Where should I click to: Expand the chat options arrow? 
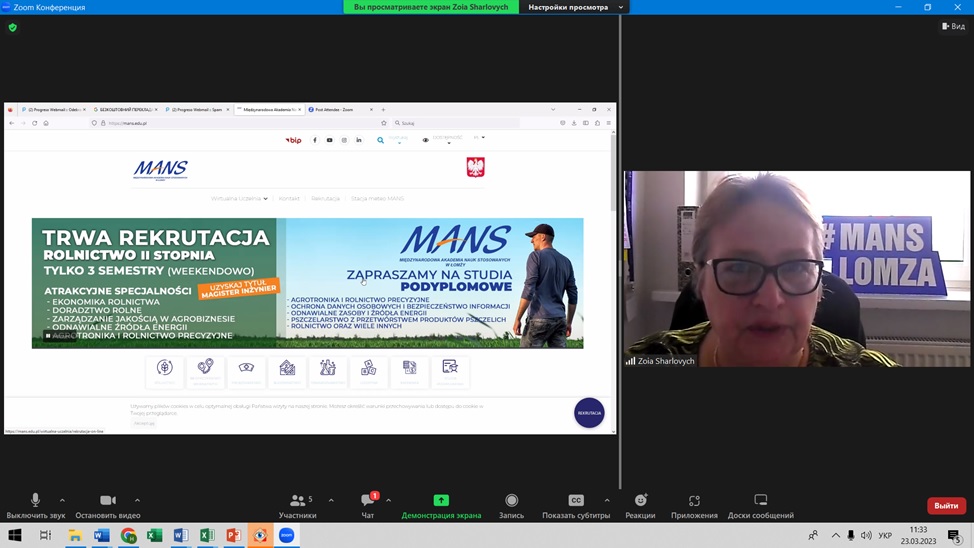pyautogui.click(x=388, y=500)
